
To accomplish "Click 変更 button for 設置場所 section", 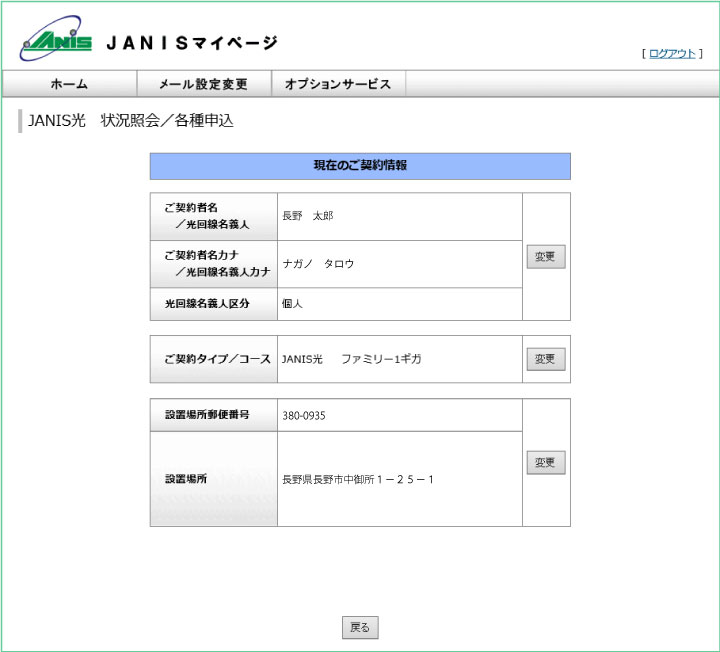I will click(x=546, y=462).
